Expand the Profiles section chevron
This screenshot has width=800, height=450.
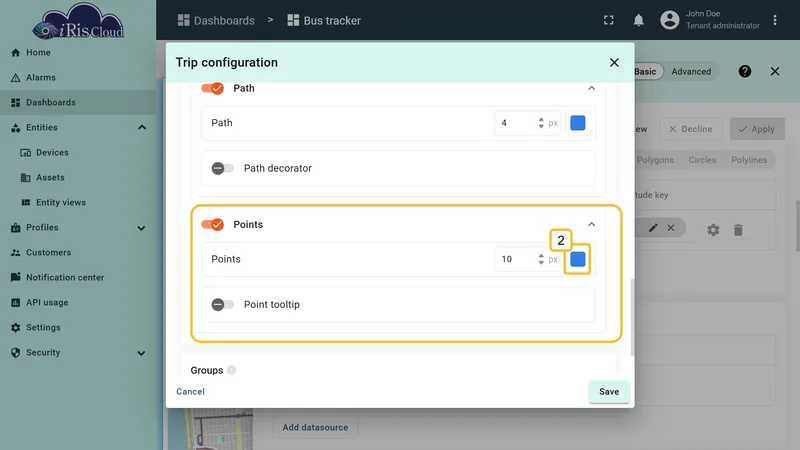pos(141,228)
